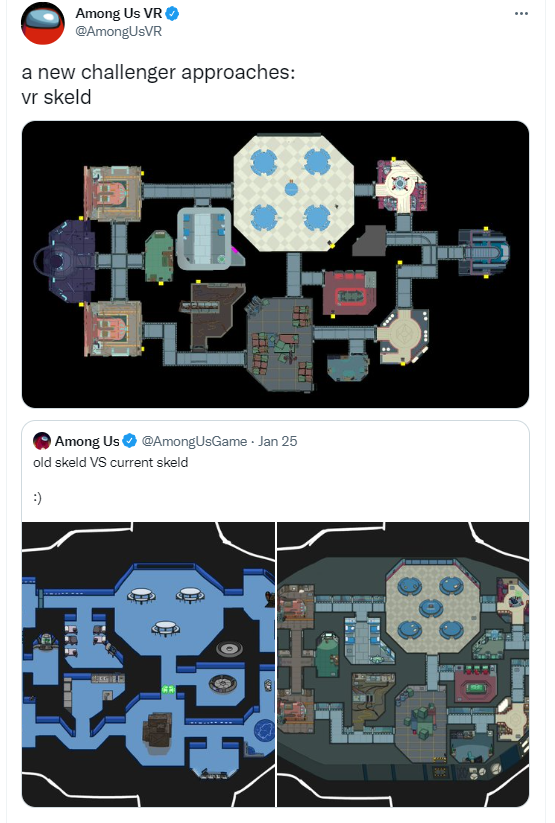
Task: Click the Jan 25 timestamp
Action: (x=277, y=441)
